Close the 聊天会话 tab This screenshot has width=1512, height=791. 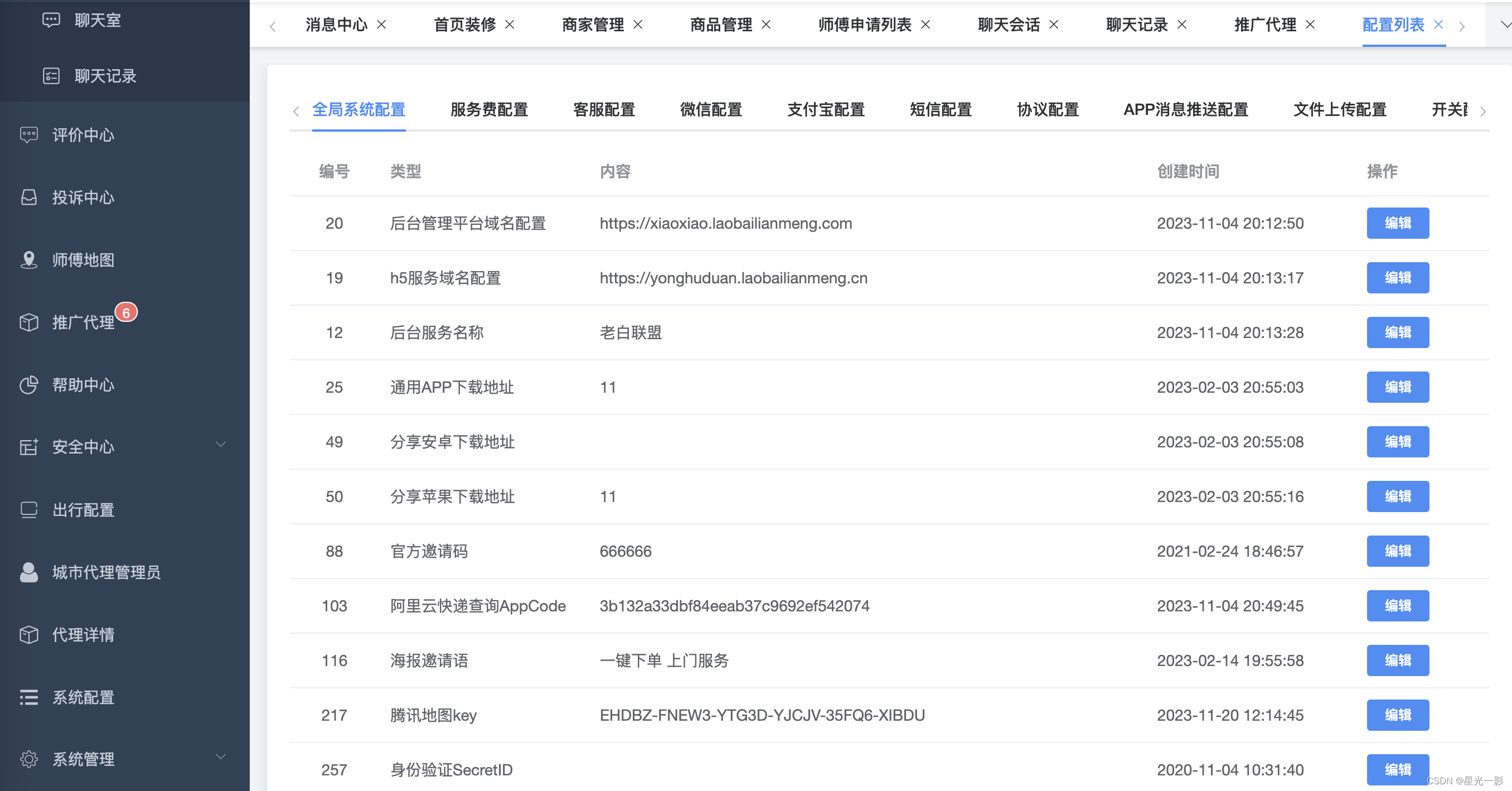(x=1054, y=25)
